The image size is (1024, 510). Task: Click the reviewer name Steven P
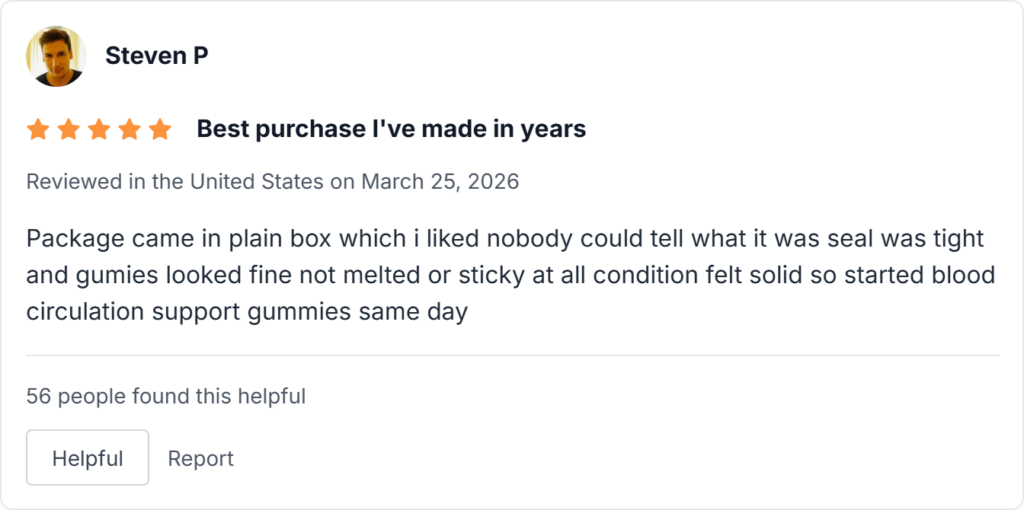coord(157,56)
